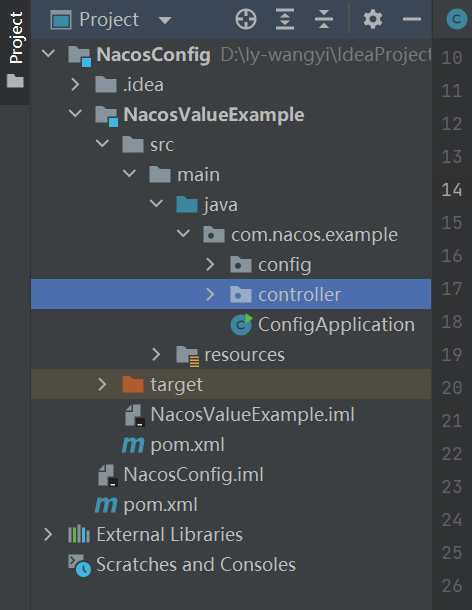Select the target folder label
Image resolution: width=472 pixels, height=610 pixels.
tap(176, 385)
